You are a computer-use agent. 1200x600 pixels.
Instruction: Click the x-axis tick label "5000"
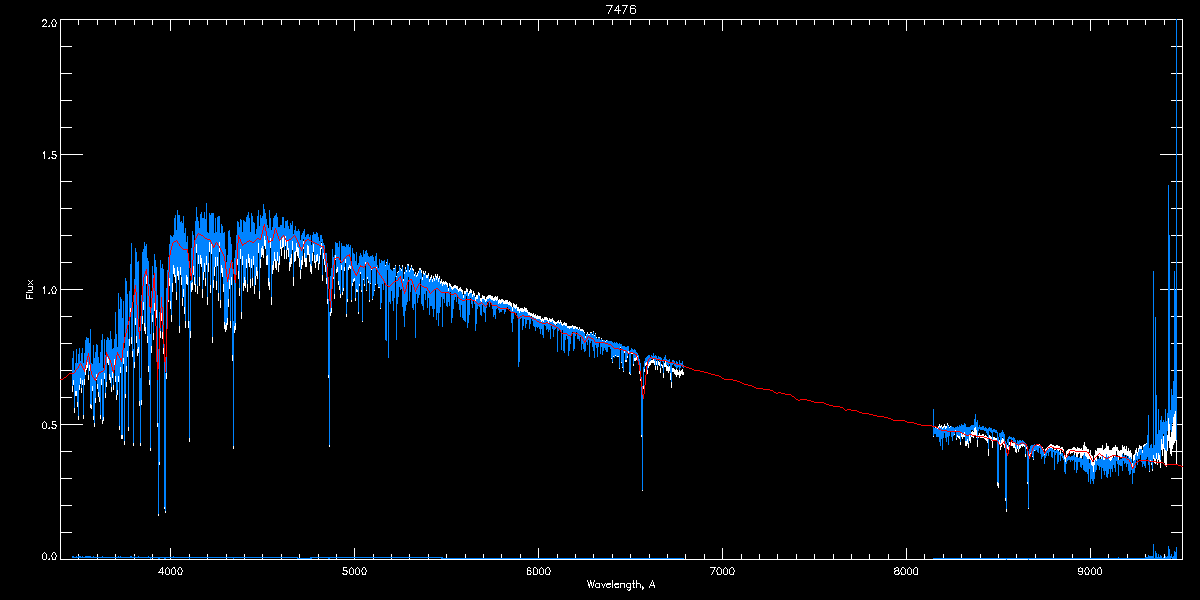[354, 571]
